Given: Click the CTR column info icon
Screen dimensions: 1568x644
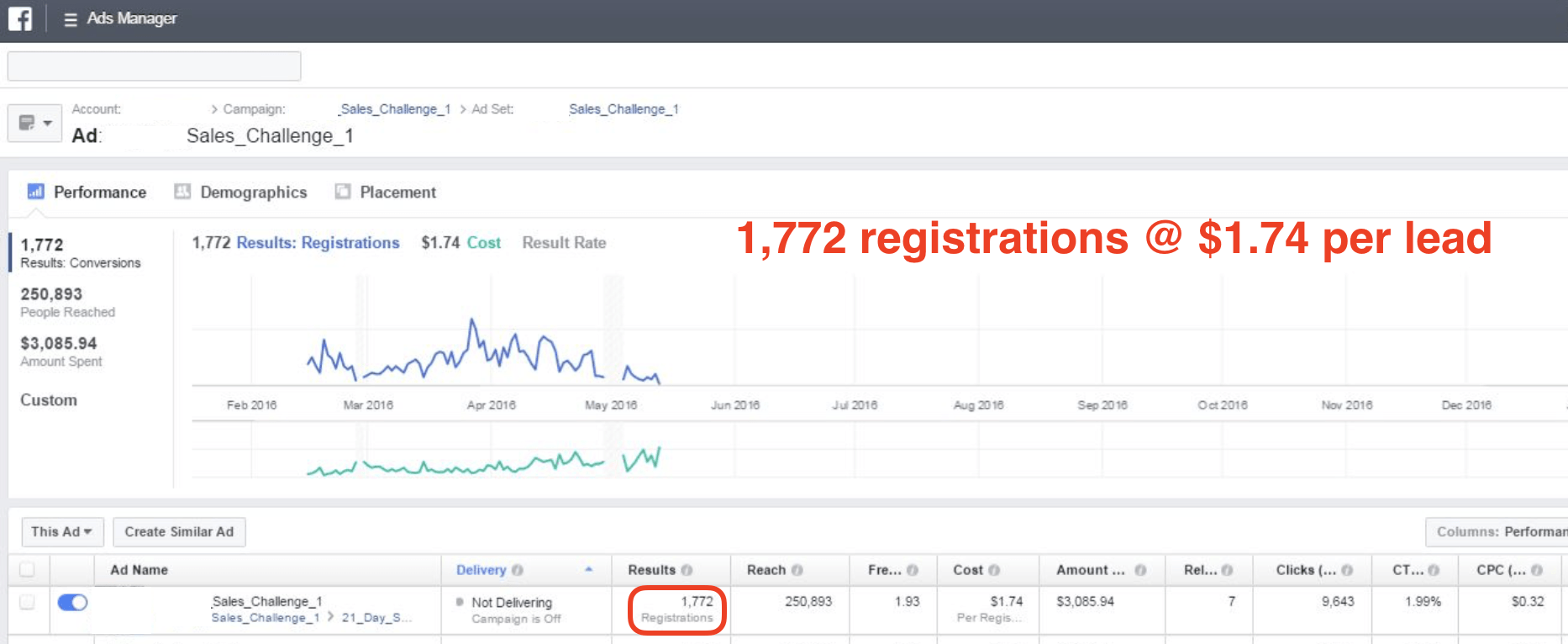Looking at the screenshot, I should (1434, 570).
